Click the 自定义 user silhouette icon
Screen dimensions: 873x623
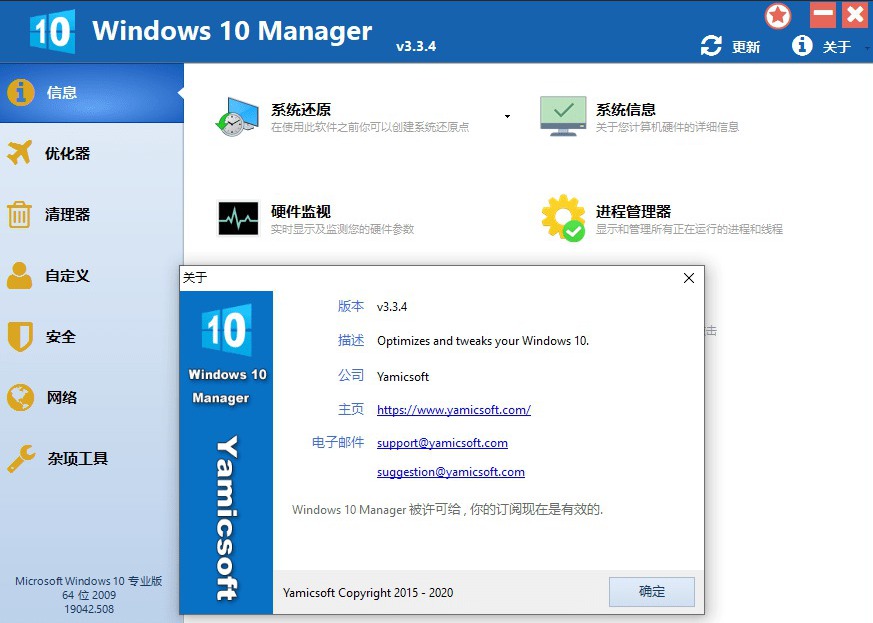[19, 275]
